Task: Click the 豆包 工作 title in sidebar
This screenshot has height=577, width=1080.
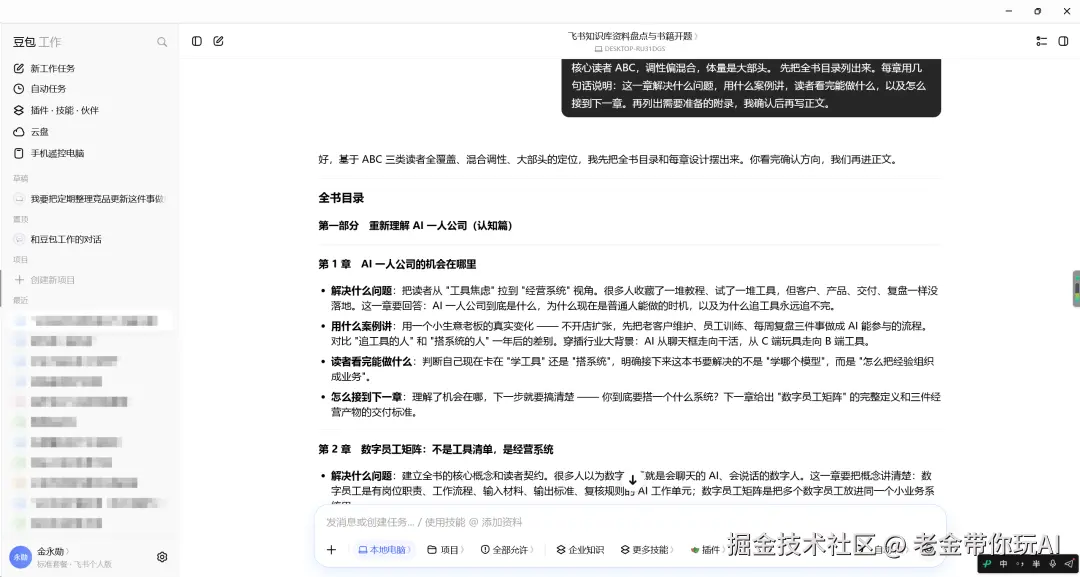Action: click(37, 42)
